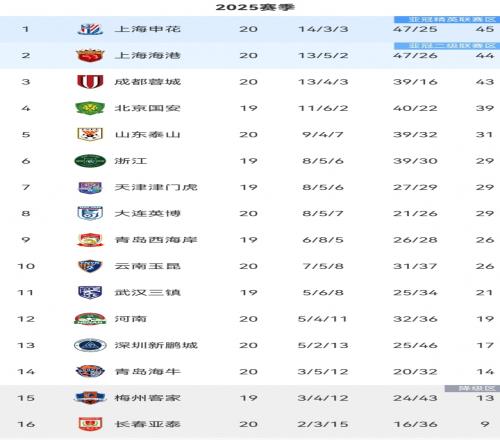Screen dimensions: 500x440
Task: Open the Tianjin Jinmen Tiger (天津津门虎) badge
Action: click(x=90, y=187)
